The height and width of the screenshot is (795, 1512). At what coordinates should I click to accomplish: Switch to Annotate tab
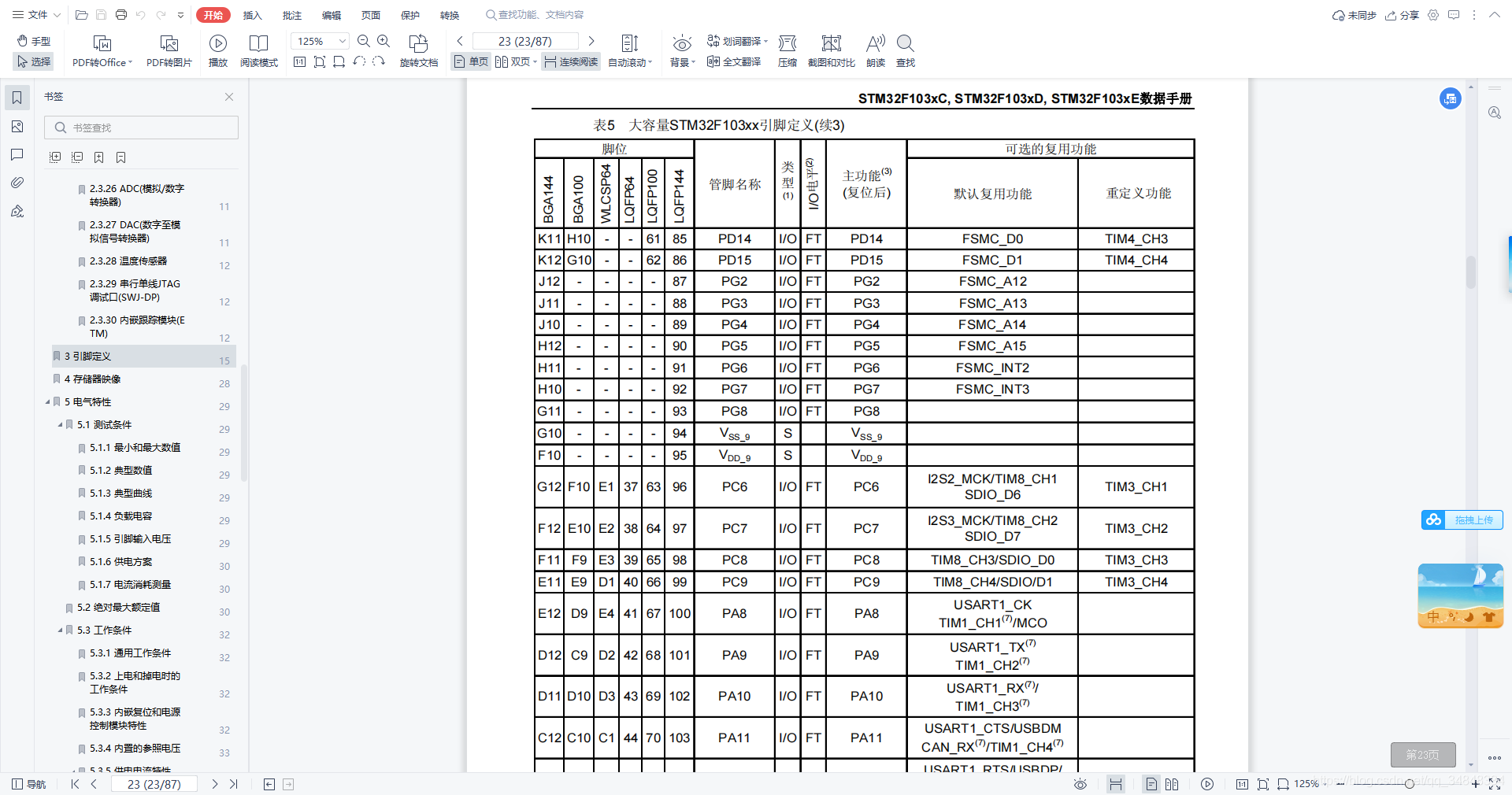point(292,15)
